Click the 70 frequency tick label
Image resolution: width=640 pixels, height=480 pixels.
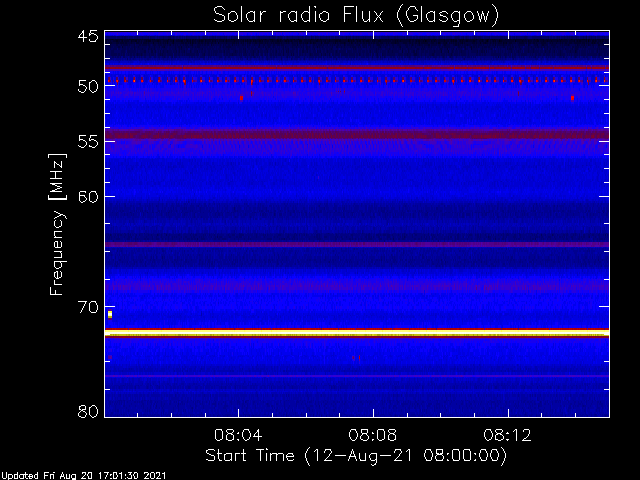click(88, 307)
